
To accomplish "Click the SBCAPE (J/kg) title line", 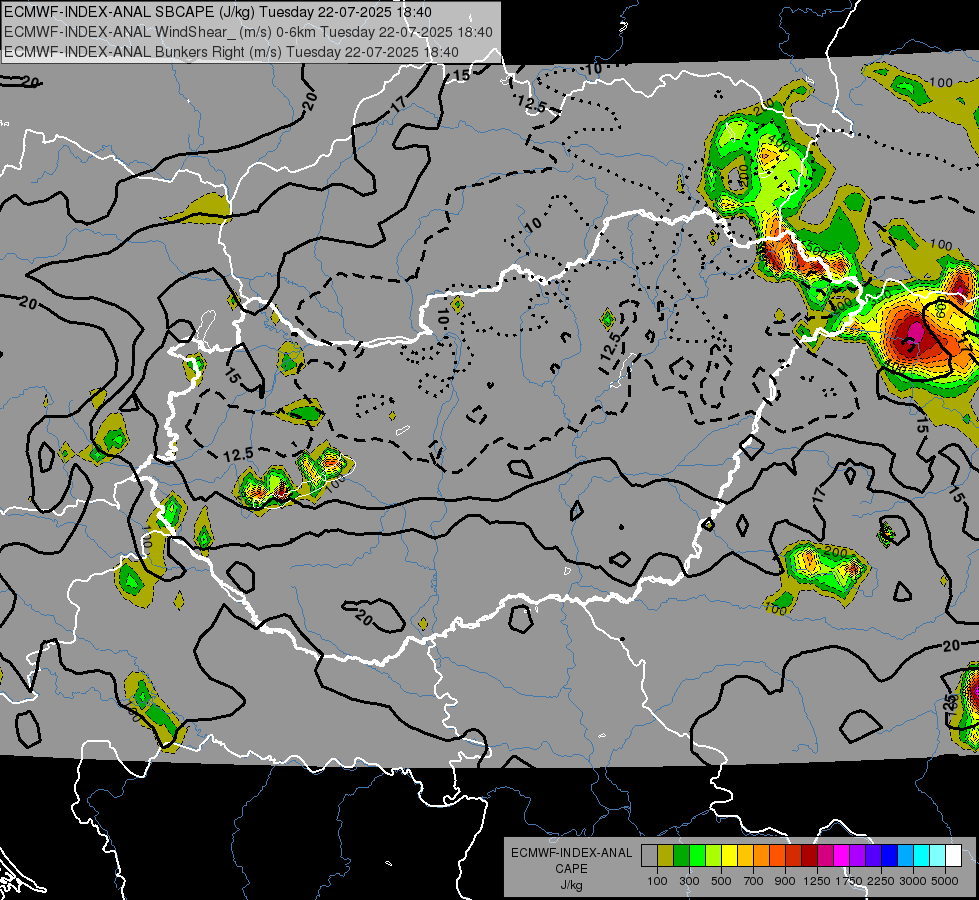I will (x=218, y=12).
